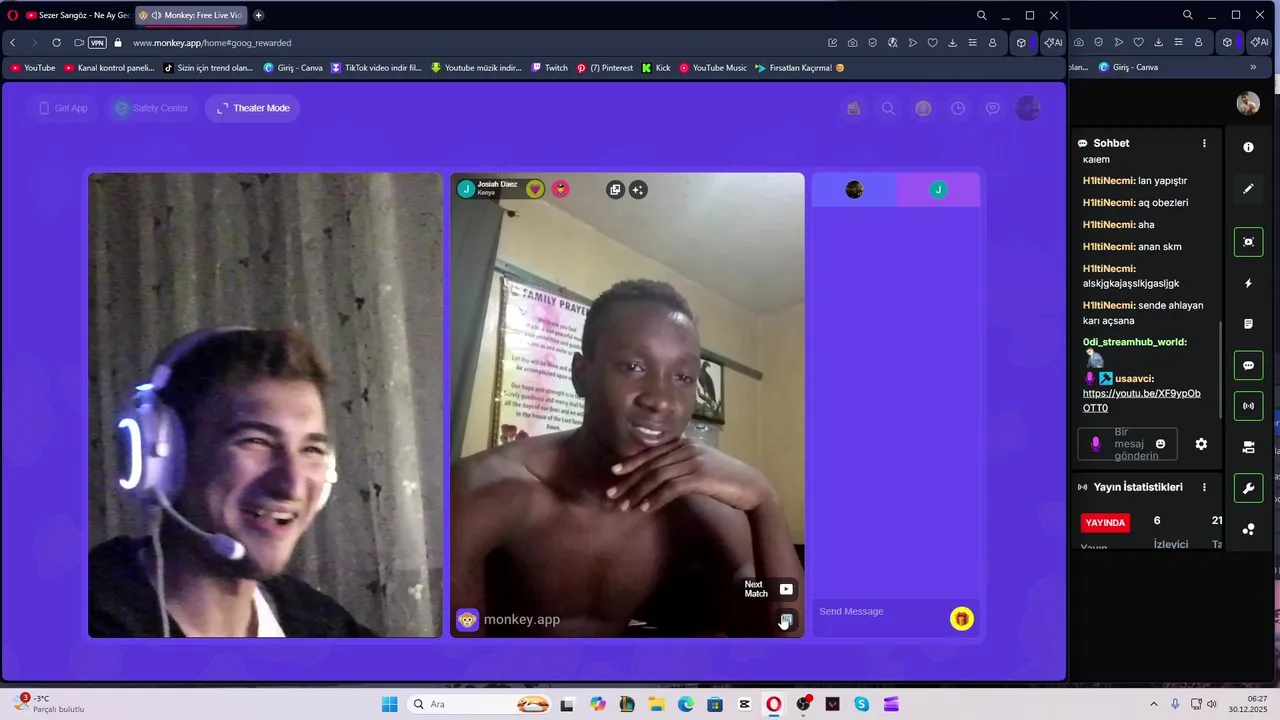The width and height of the screenshot is (1280, 720).
Task: Click the picture-in-picture icon on video
Action: coord(615,189)
